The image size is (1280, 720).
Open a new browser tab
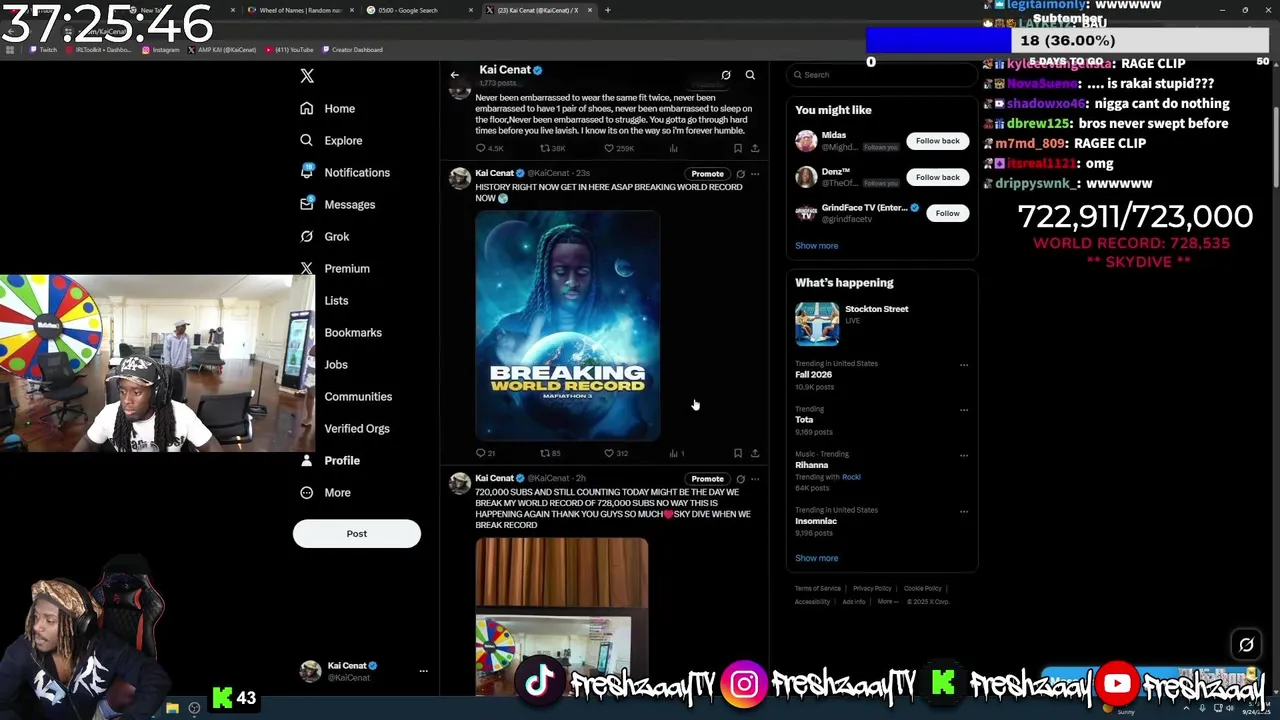pyautogui.click(x=608, y=10)
